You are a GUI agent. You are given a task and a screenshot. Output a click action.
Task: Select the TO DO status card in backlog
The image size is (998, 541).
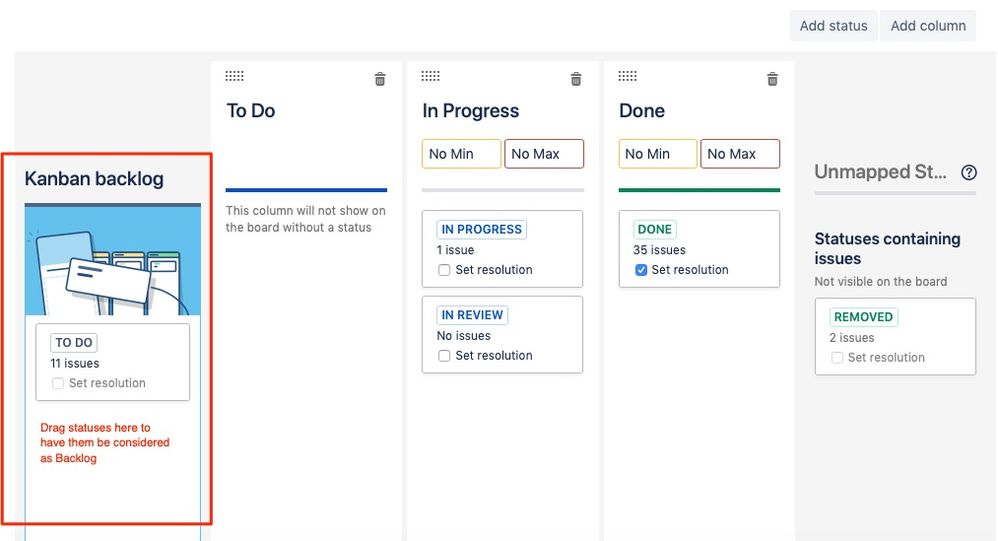click(113, 362)
